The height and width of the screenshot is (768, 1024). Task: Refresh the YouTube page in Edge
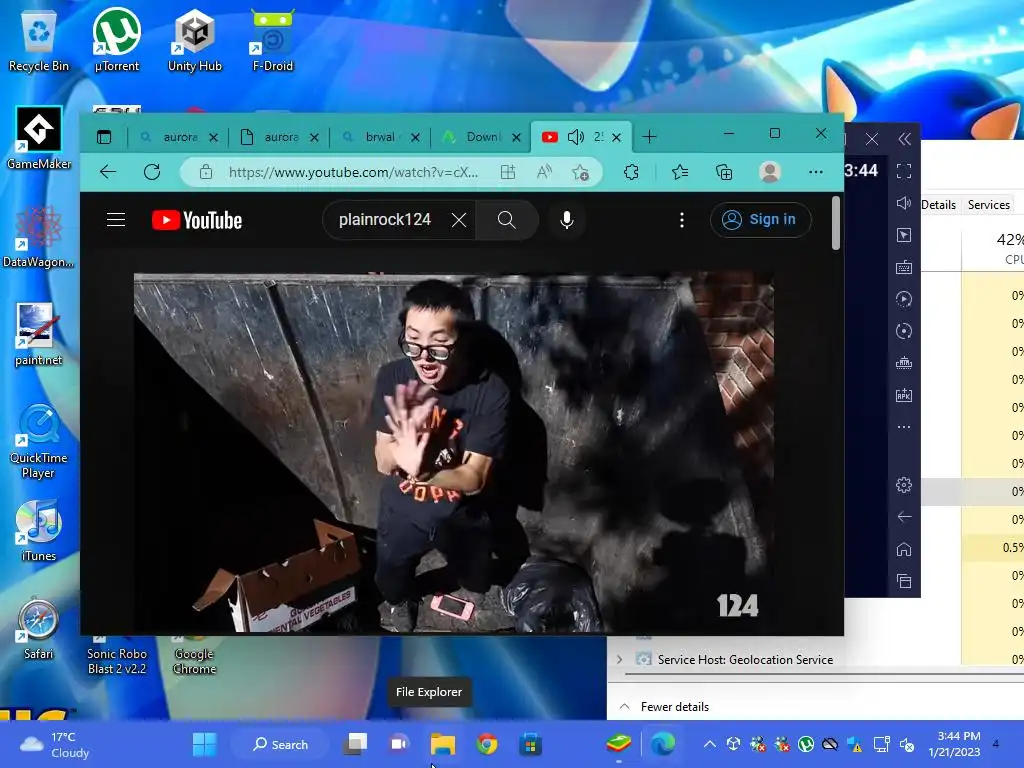tap(152, 172)
